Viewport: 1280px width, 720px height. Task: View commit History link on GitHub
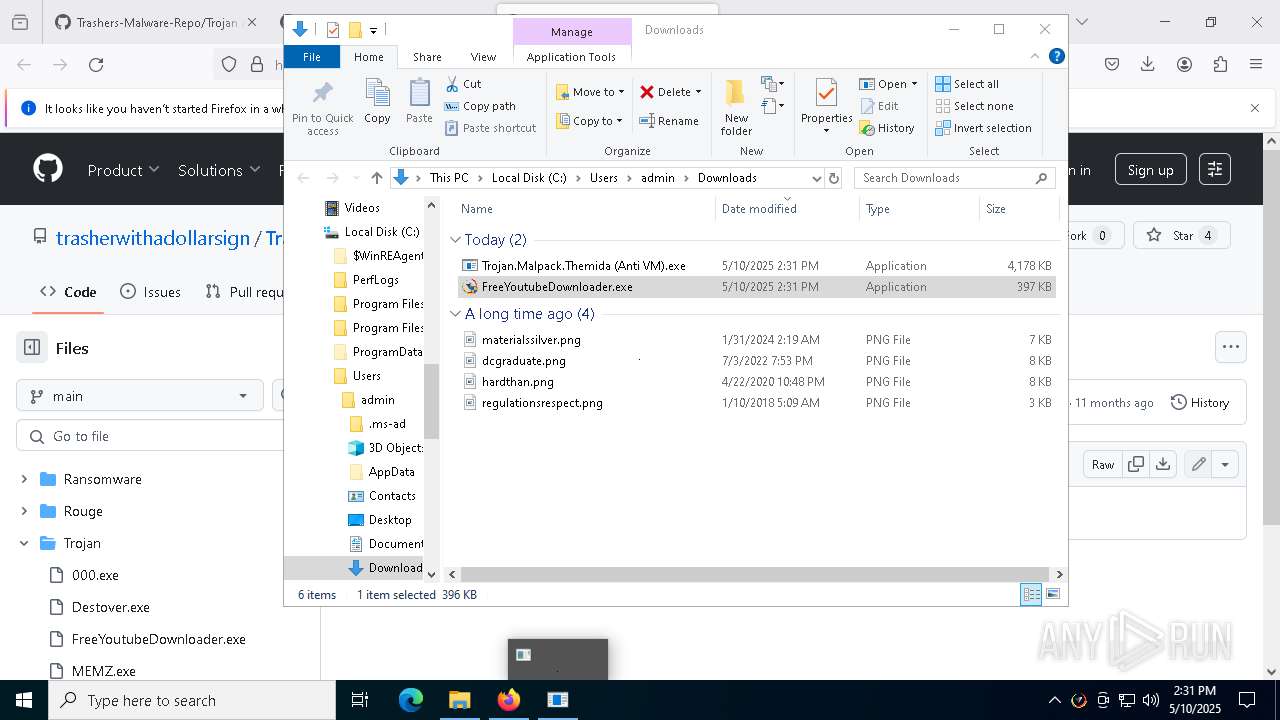tap(1200, 402)
